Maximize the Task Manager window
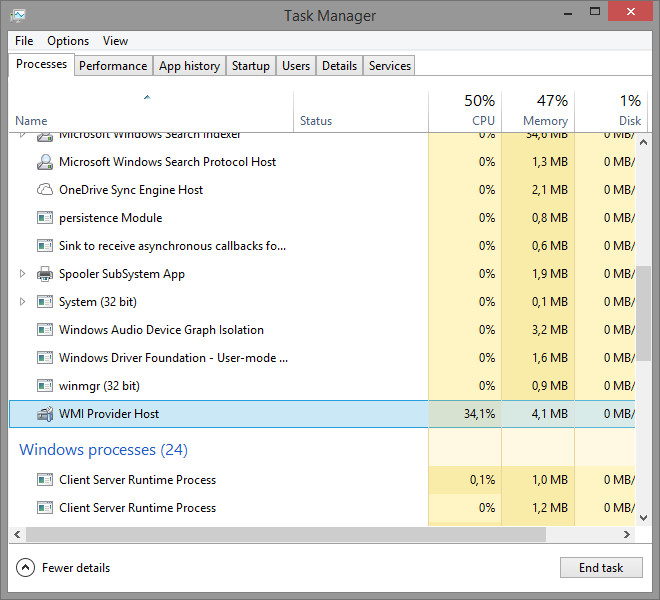This screenshot has height=600, width=660. point(595,12)
